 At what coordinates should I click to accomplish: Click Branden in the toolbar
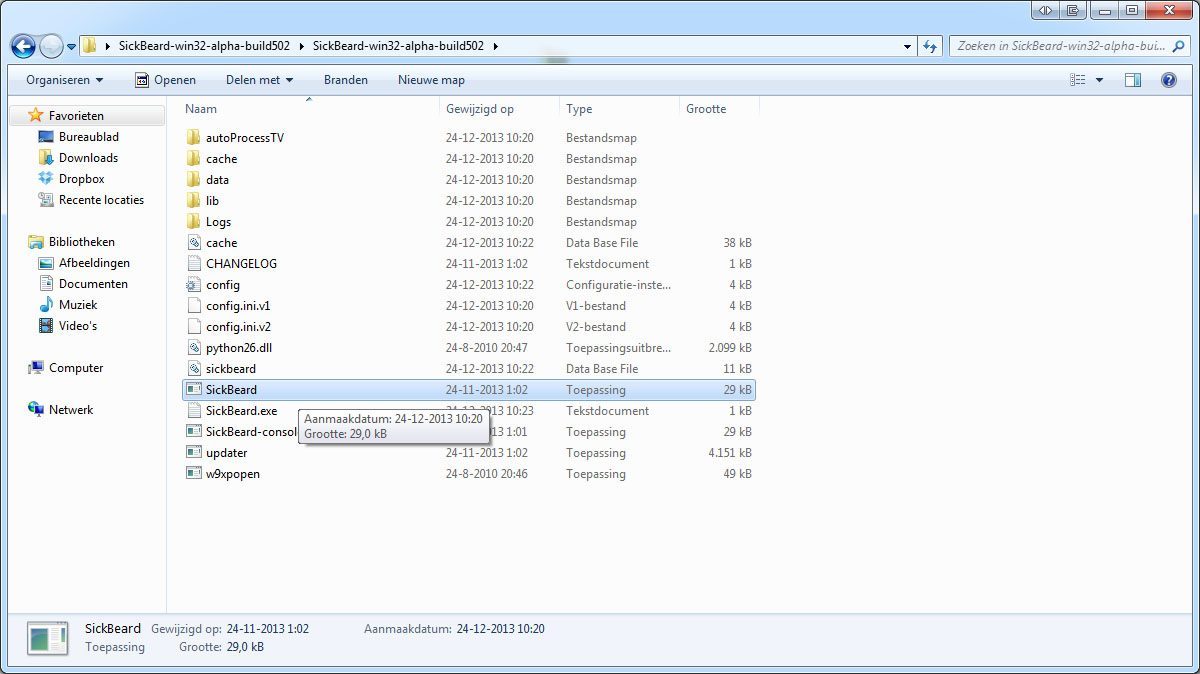click(x=346, y=80)
